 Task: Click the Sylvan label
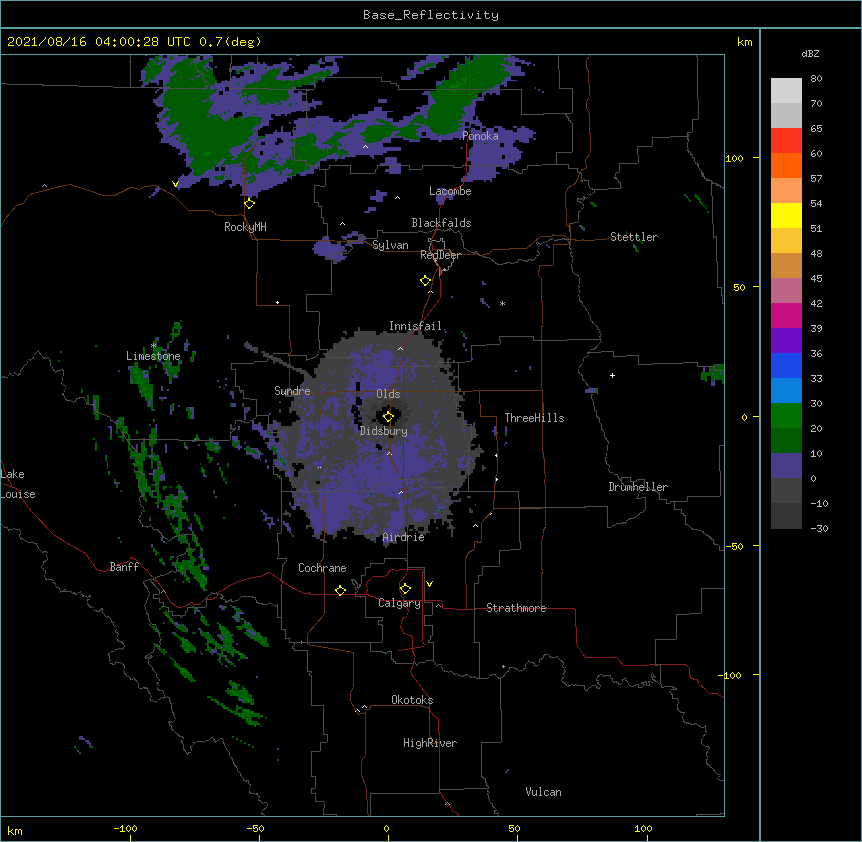390,245
